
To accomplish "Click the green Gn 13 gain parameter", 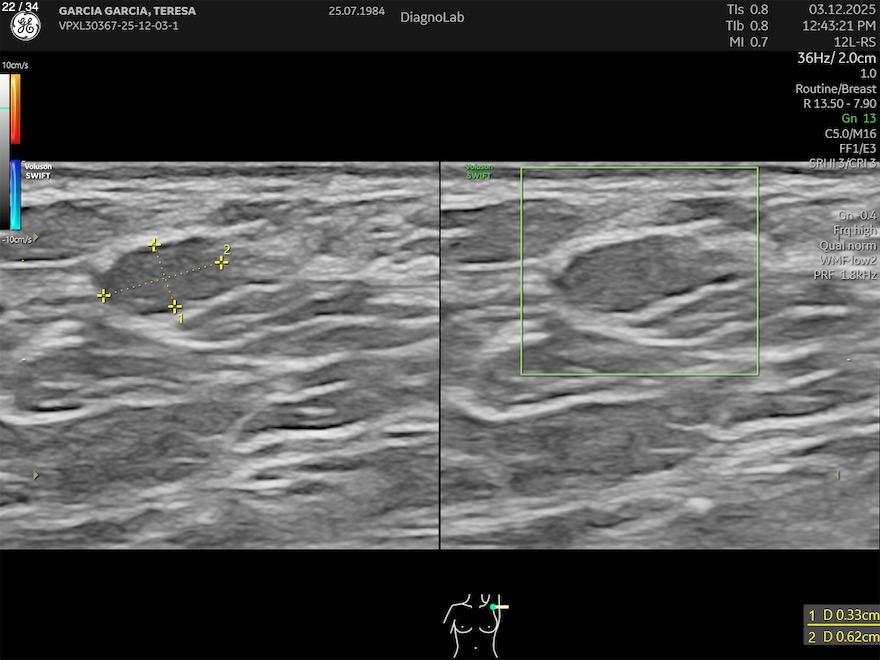I will (858, 118).
